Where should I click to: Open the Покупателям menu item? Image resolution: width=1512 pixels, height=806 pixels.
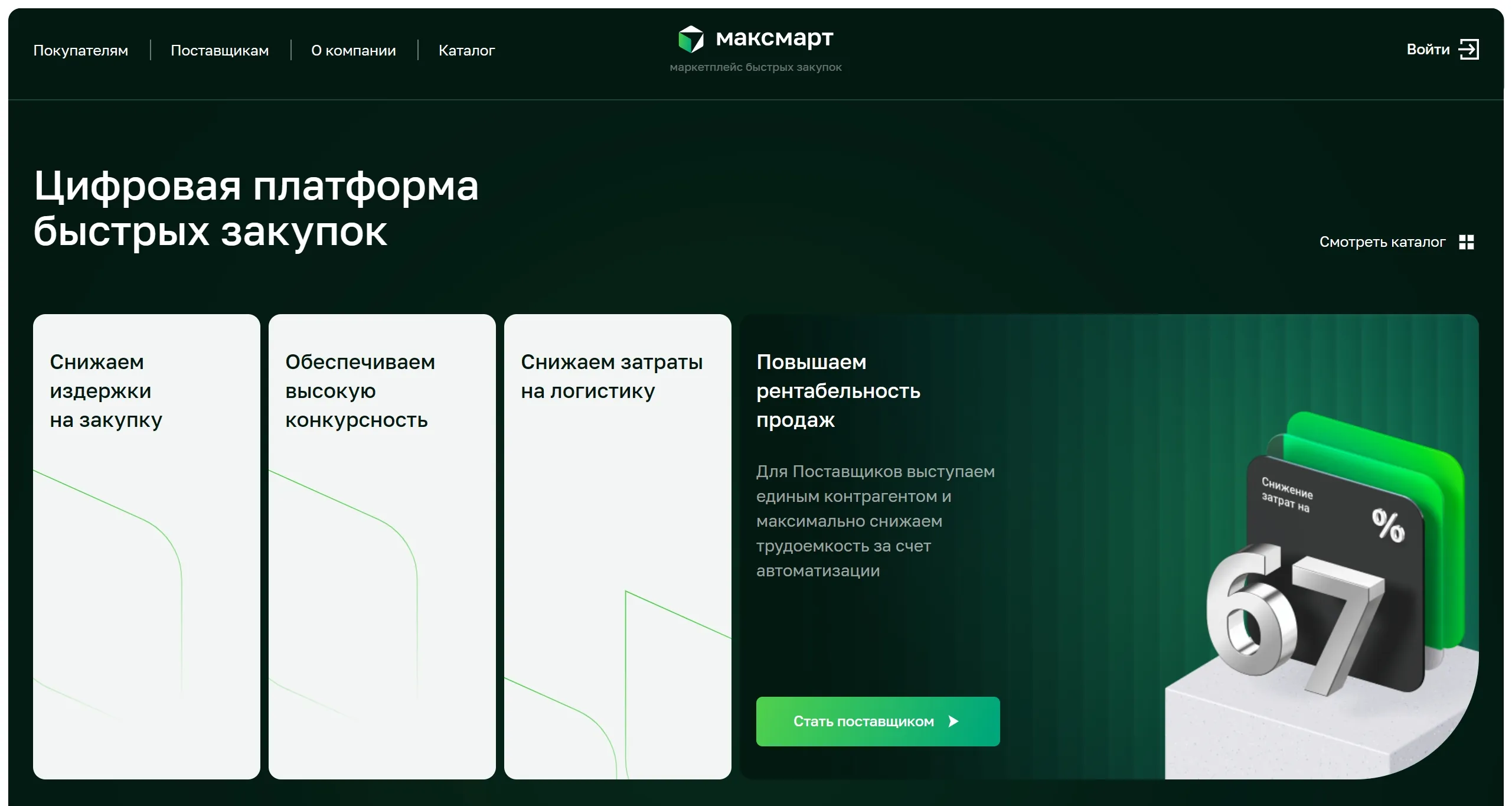(x=81, y=51)
